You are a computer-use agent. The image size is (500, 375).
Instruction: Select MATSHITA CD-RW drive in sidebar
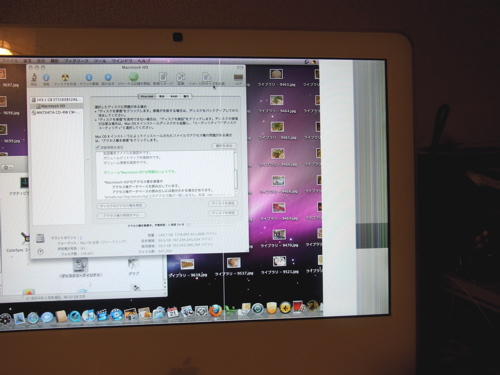tap(57, 113)
